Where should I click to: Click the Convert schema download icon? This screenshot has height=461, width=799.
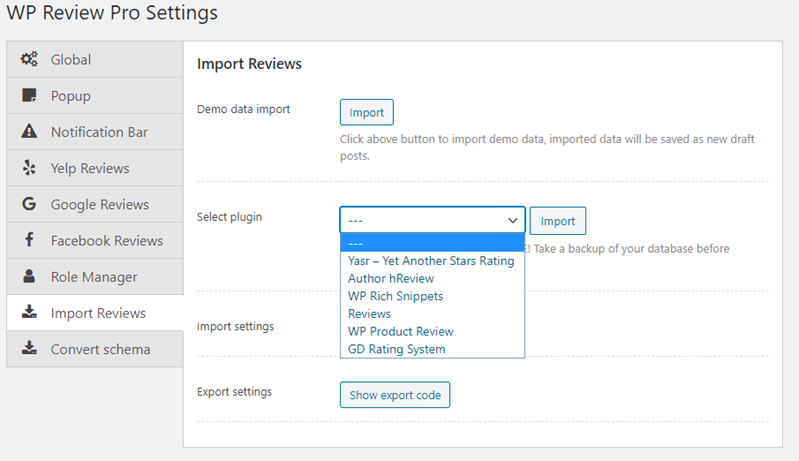click(x=29, y=348)
